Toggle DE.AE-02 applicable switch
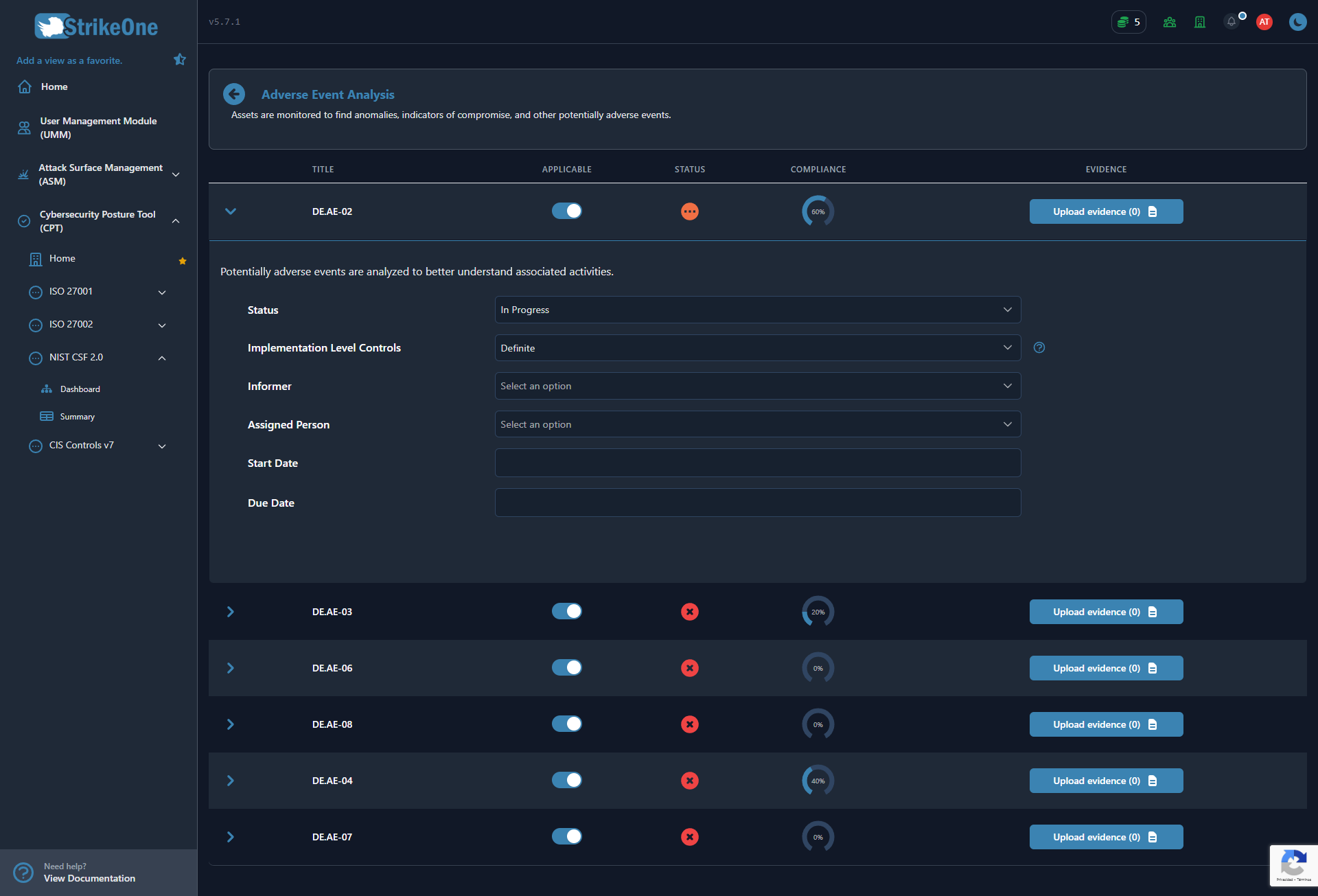 [567, 211]
